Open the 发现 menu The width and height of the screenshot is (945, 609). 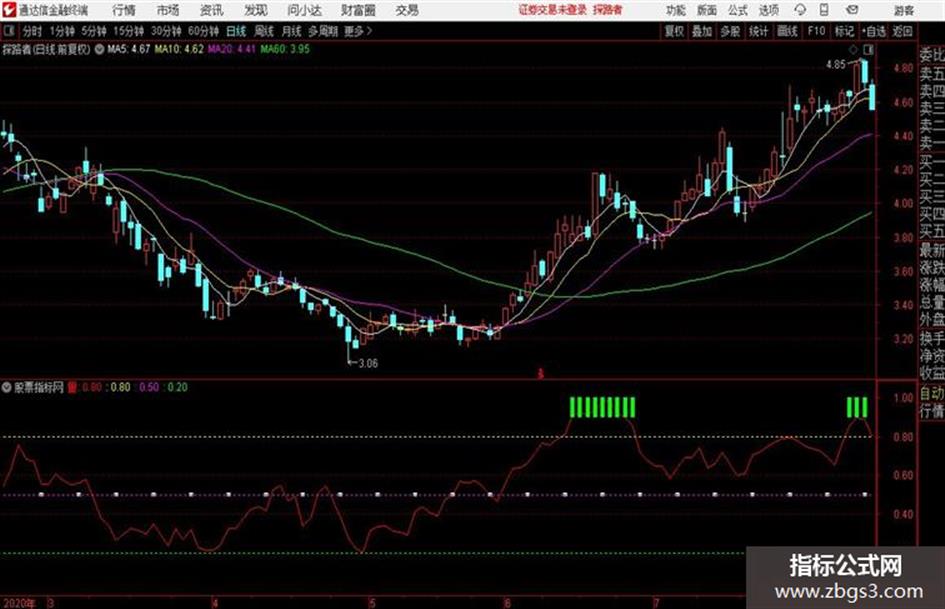(256, 10)
